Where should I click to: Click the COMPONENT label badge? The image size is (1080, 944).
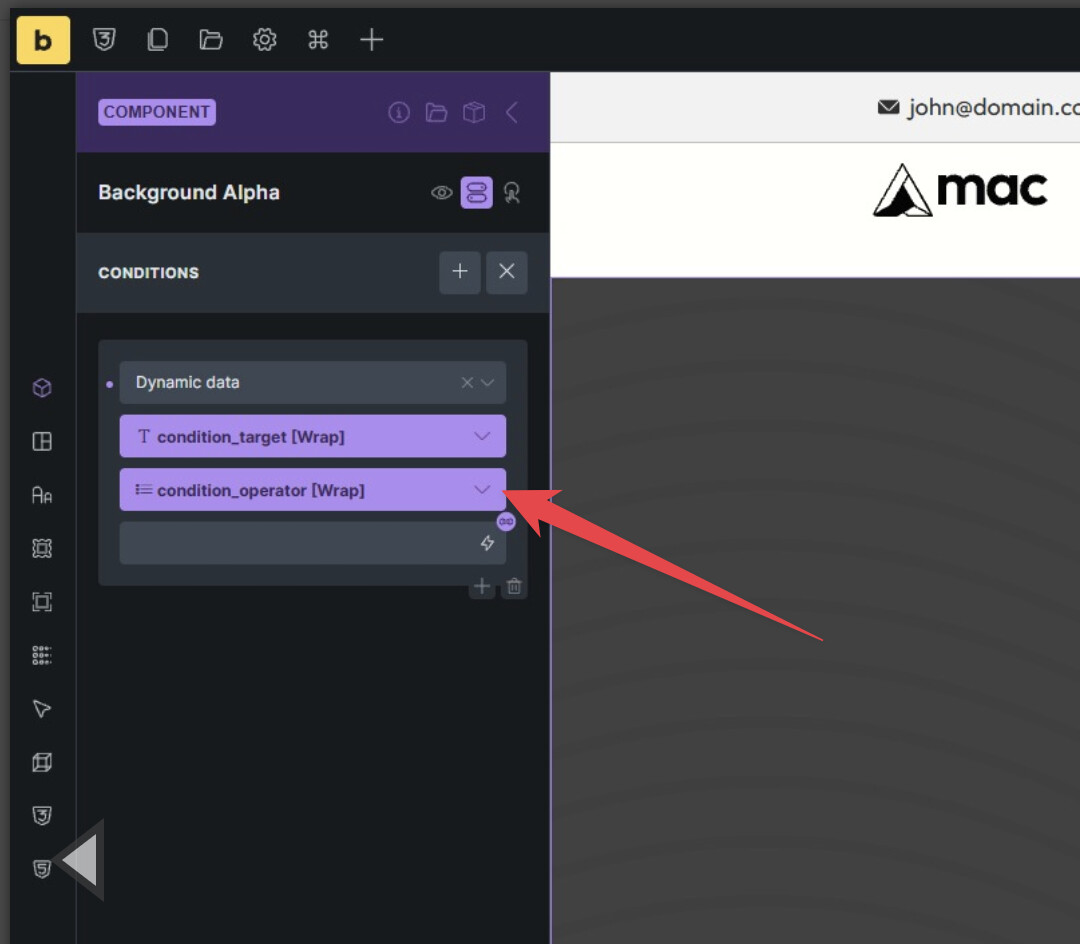coord(157,112)
